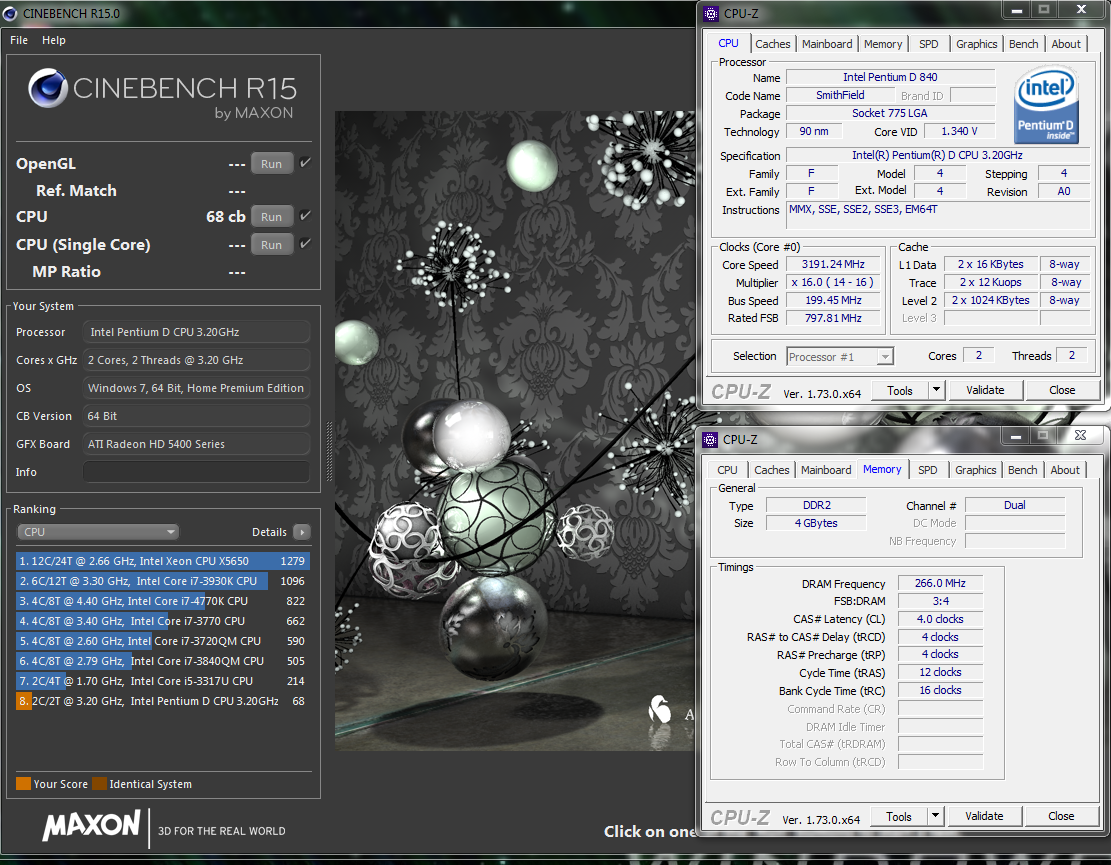Click the Info input field
This screenshot has width=1111, height=865.
pyautogui.click(x=196, y=472)
